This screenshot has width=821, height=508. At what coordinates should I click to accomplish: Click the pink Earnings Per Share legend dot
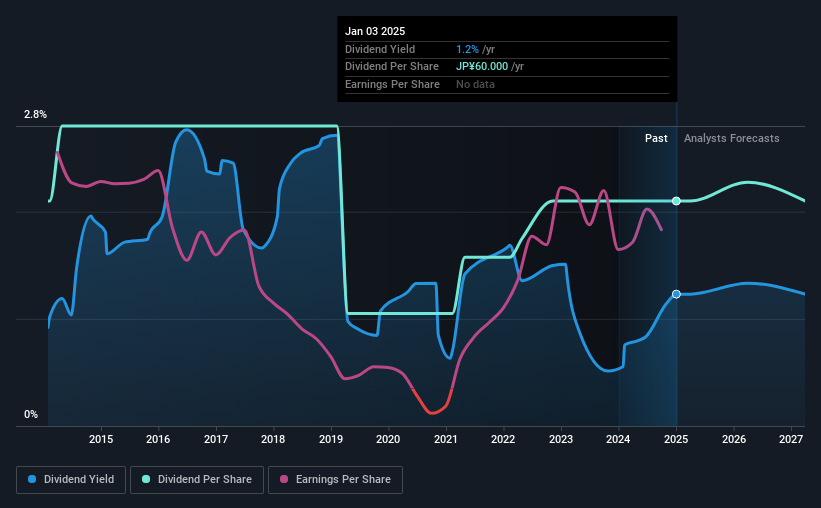pos(284,479)
